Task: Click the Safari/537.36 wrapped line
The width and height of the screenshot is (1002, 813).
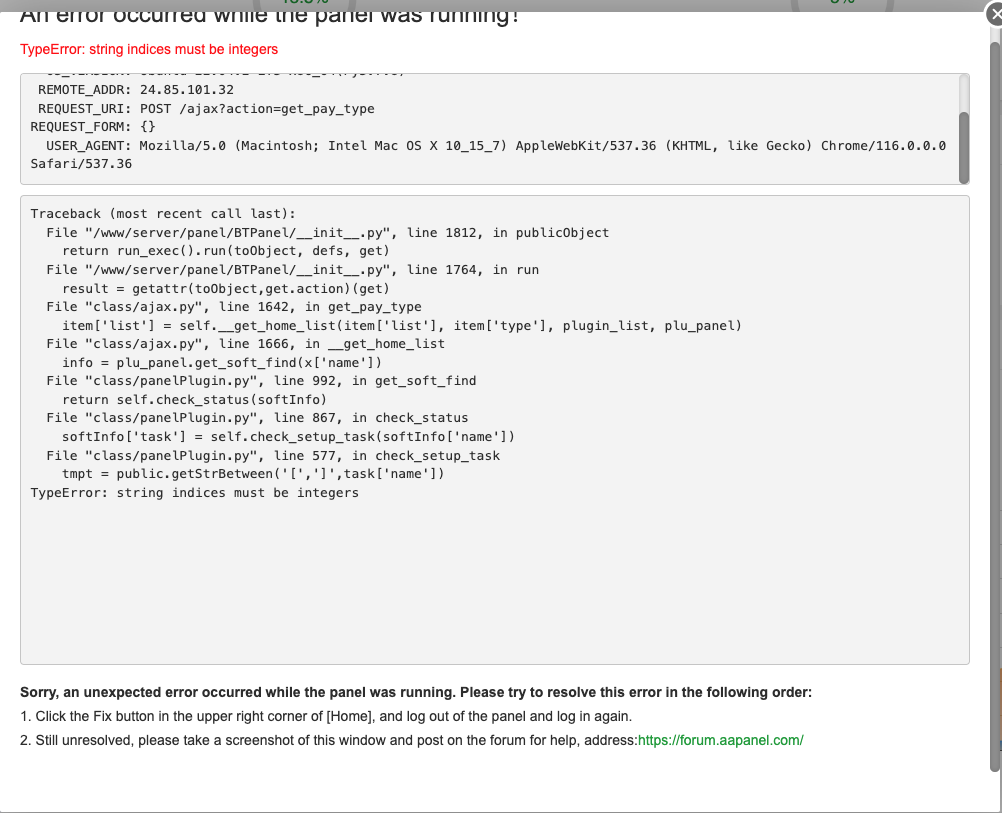Action: point(81,164)
